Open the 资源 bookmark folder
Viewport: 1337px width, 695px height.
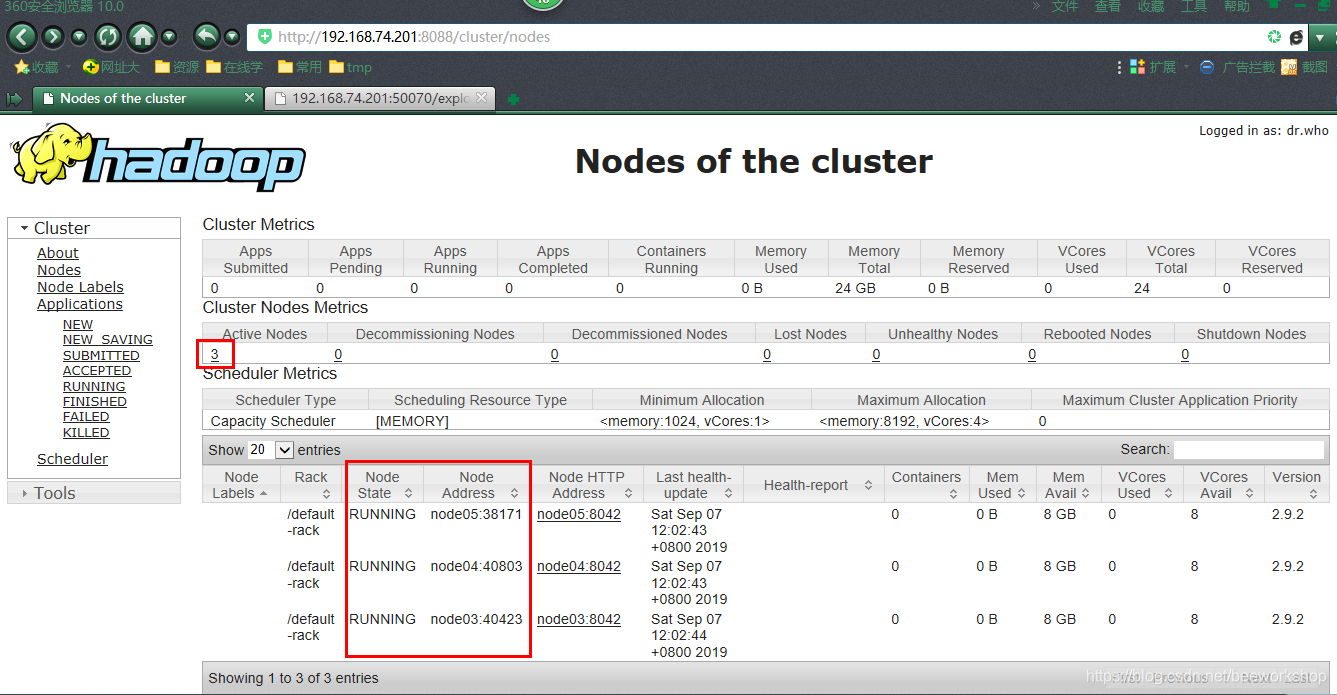click(x=177, y=67)
